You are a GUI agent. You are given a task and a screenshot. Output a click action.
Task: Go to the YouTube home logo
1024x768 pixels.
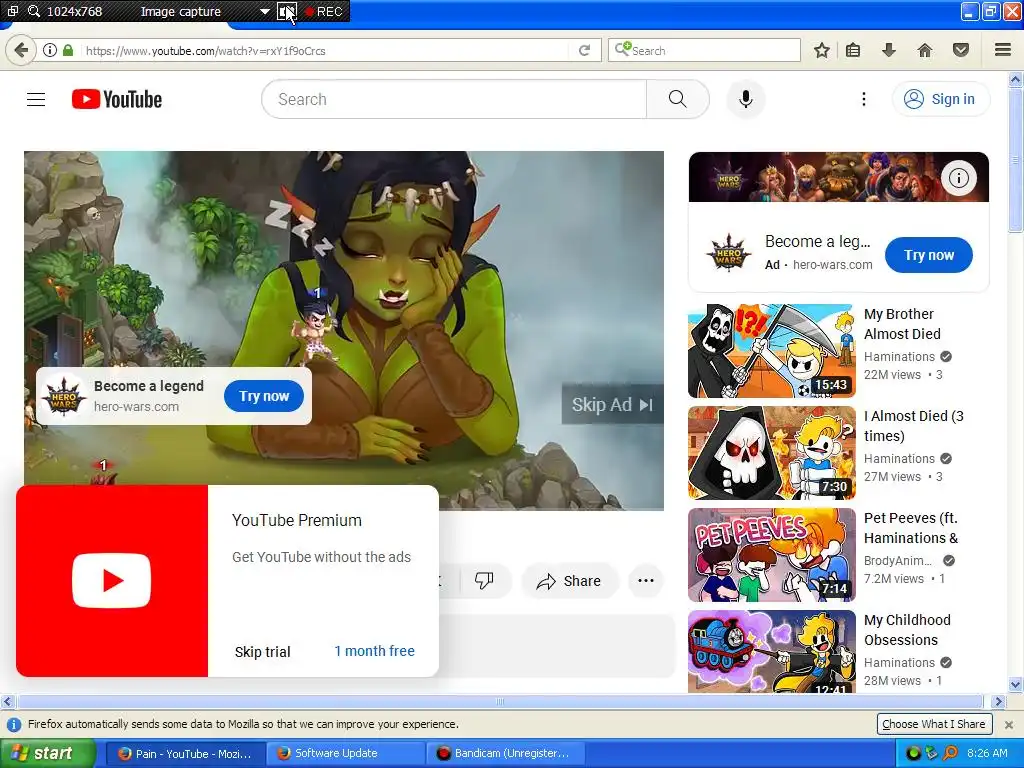point(117,99)
